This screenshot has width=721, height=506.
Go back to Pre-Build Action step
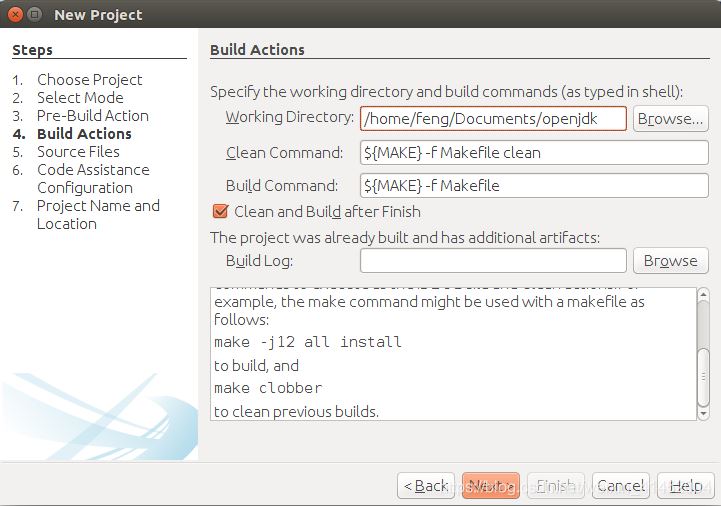[x=426, y=486]
